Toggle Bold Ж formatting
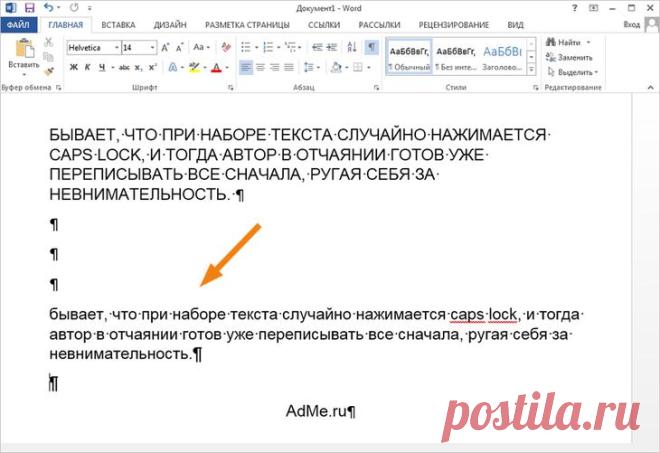 (74, 67)
